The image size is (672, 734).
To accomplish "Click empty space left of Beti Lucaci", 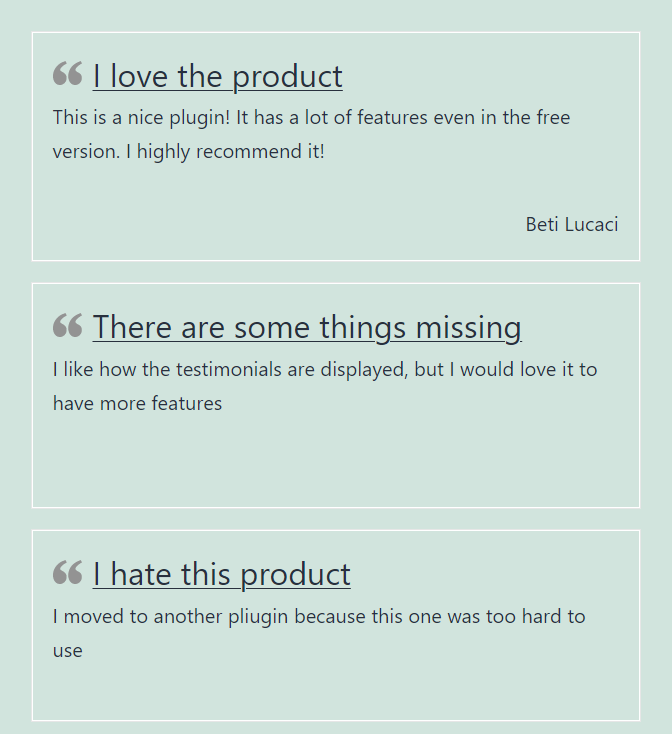I will click(x=281, y=225).
